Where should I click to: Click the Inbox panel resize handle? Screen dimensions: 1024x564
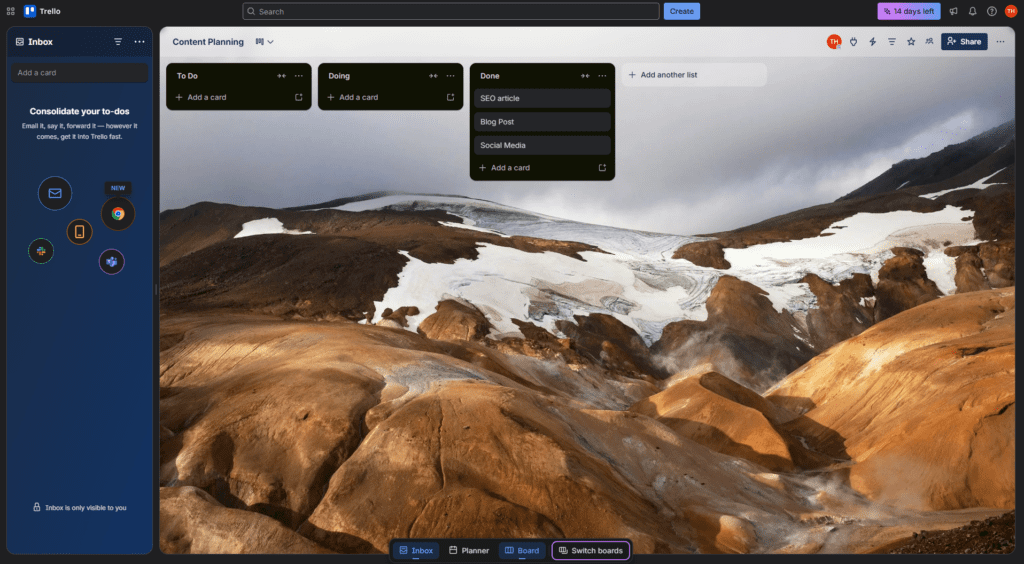(x=156, y=290)
